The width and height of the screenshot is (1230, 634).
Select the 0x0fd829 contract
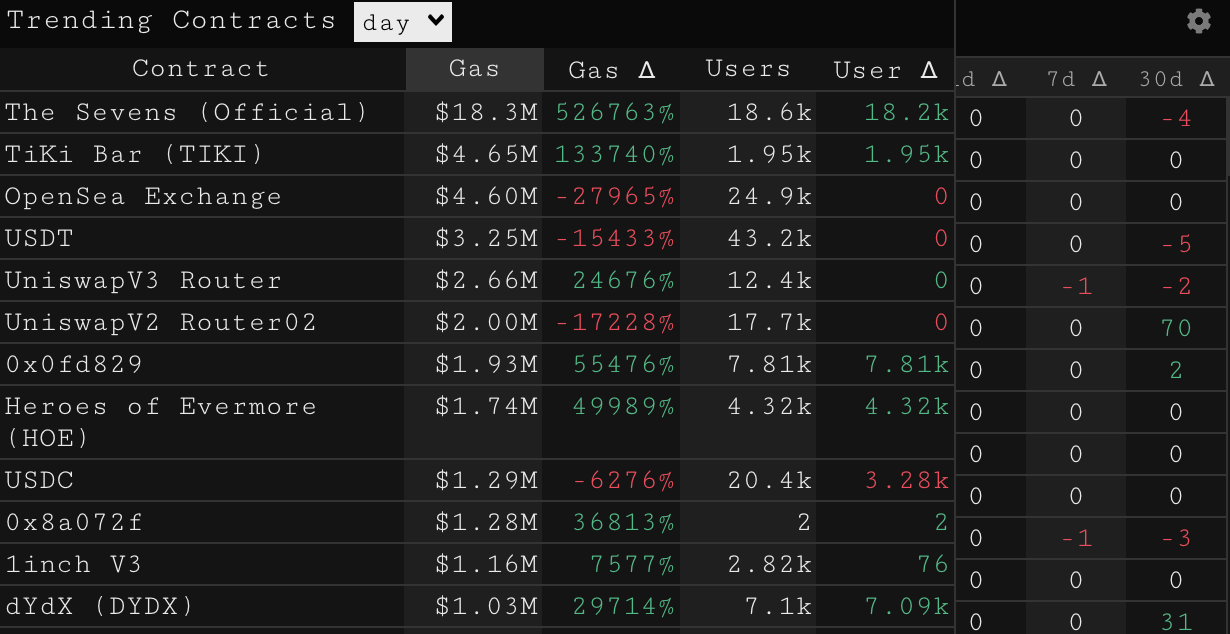(74, 364)
